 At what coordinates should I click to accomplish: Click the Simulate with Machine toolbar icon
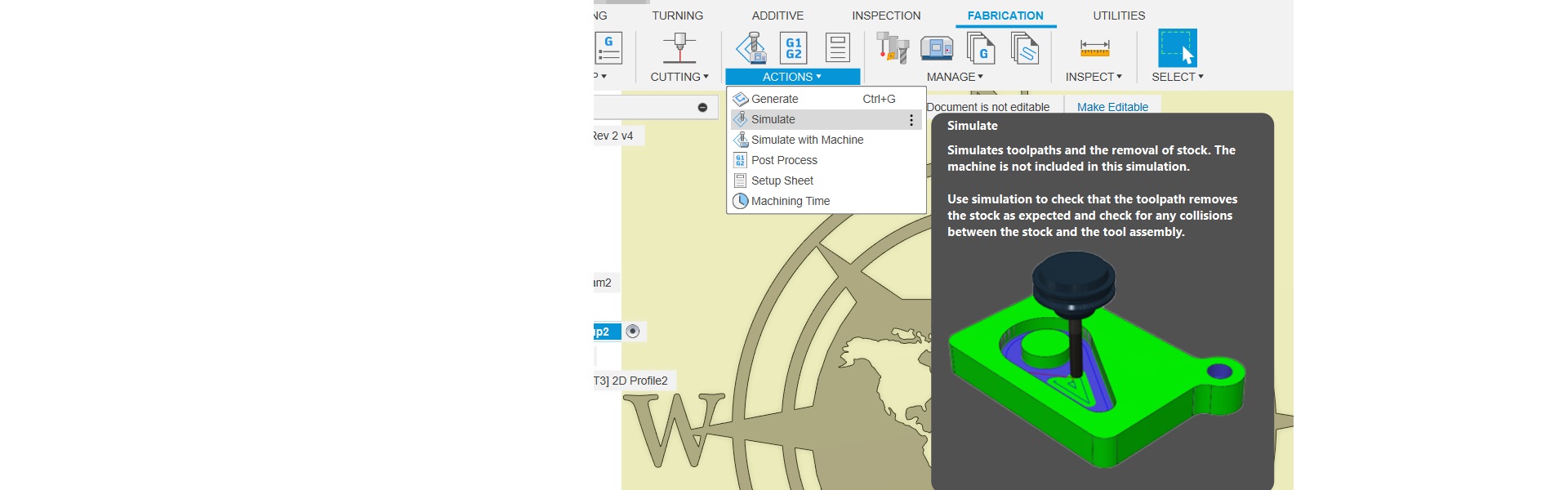(x=752, y=48)
